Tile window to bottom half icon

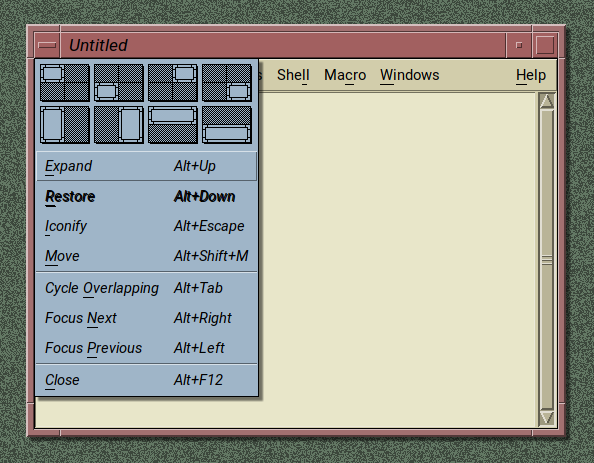pos(227,125)
